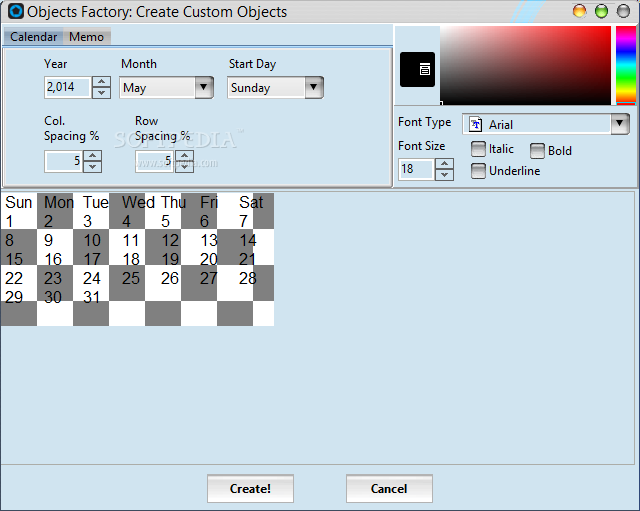Select a hue on the rainbow hue strip

[626, 65]
